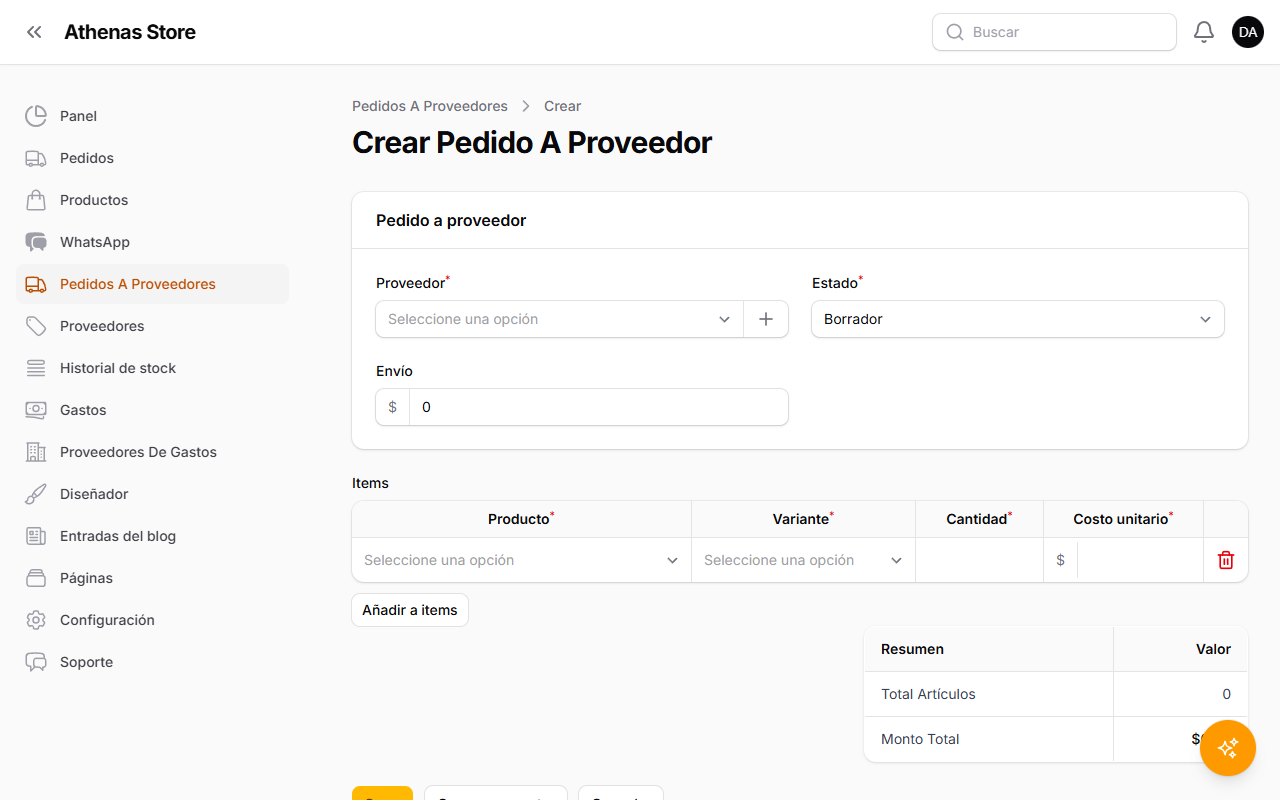Focus the Buscar search field
This screenshot has width=1280, height=800.
(x=1054, y=32)
